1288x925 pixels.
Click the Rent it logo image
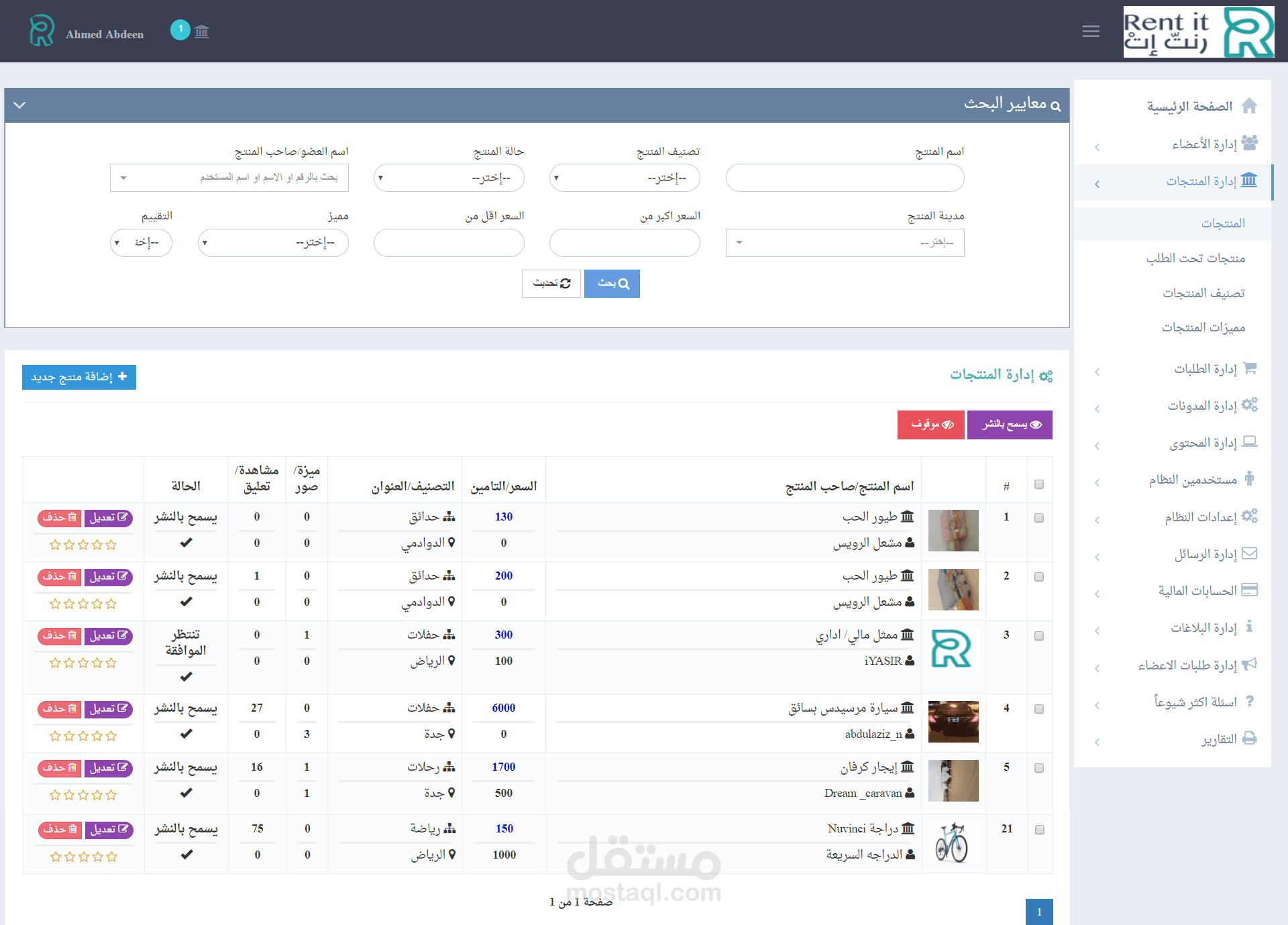(x=1199, y=32)
